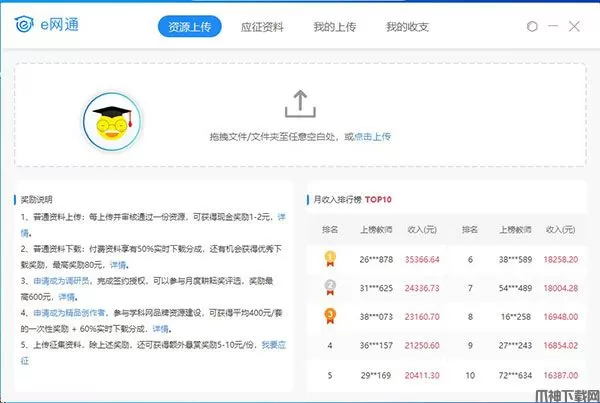Click the gold first-place medal icon
This screenshot has width=600, height=403.
click(328, 259)
